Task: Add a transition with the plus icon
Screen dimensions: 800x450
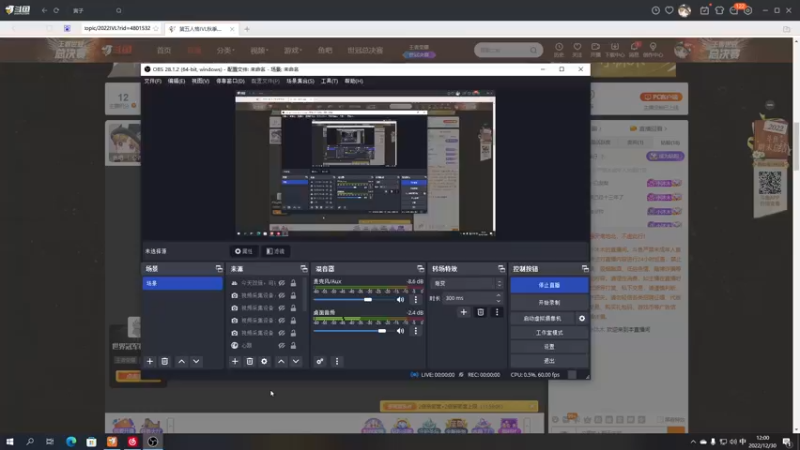Action: tap(463, 312)
